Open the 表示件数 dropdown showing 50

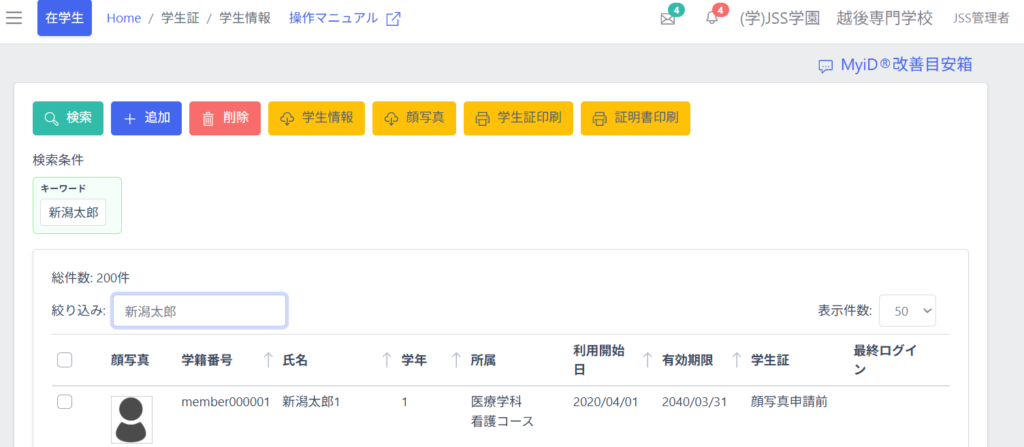[907, 311]
